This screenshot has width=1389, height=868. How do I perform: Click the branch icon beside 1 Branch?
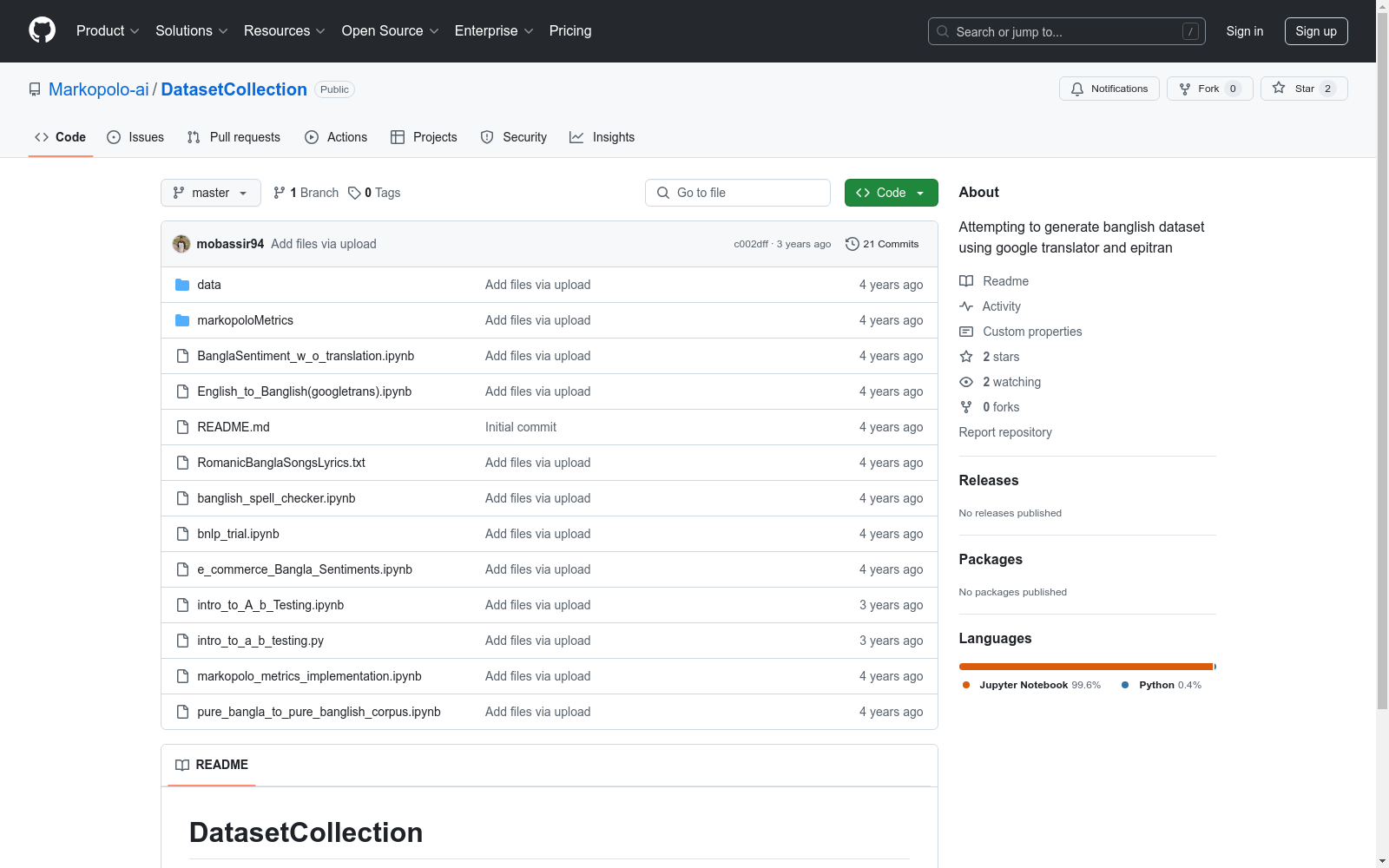click(x=280, y=193)
